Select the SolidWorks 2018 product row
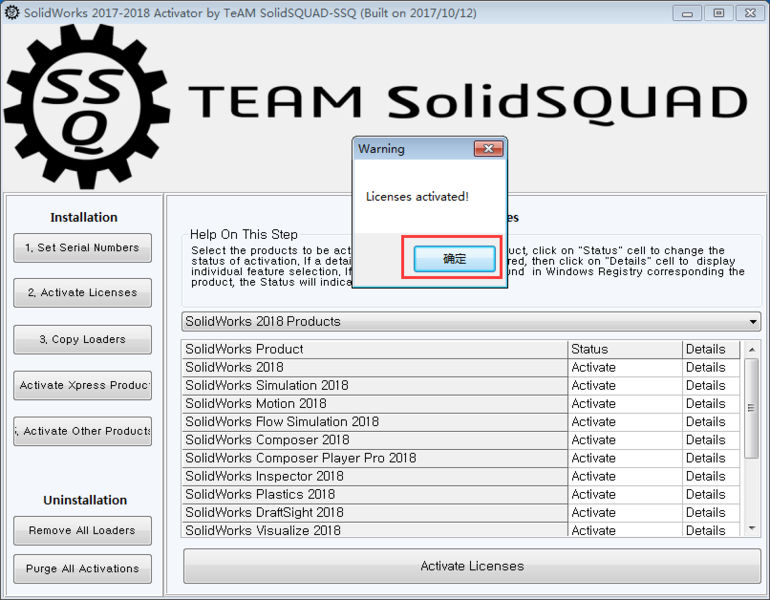The width and height of the screenshot is (770, 600). [x=375, y=367]
